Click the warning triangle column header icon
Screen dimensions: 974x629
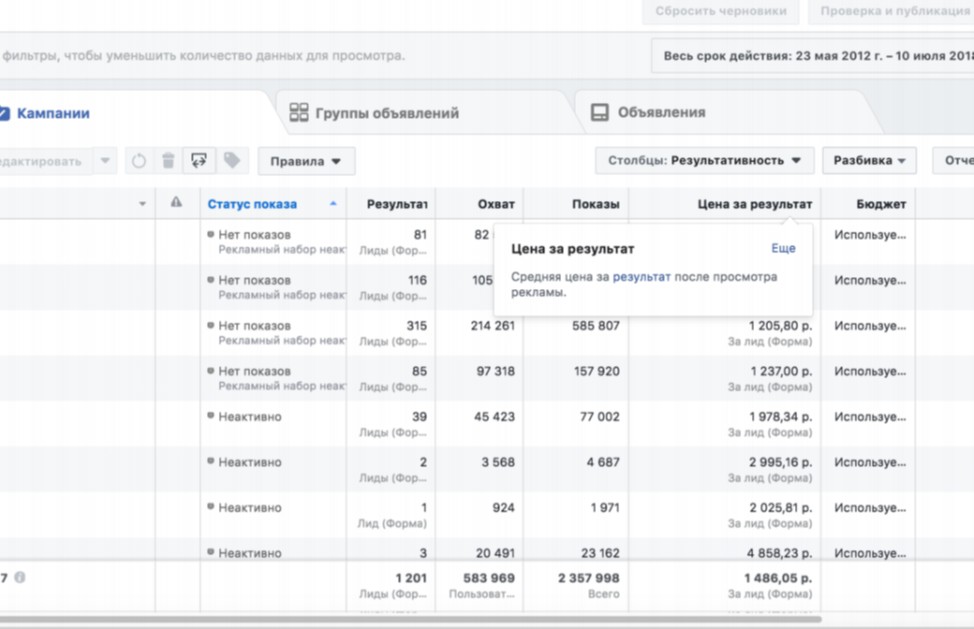pos(176,203)
